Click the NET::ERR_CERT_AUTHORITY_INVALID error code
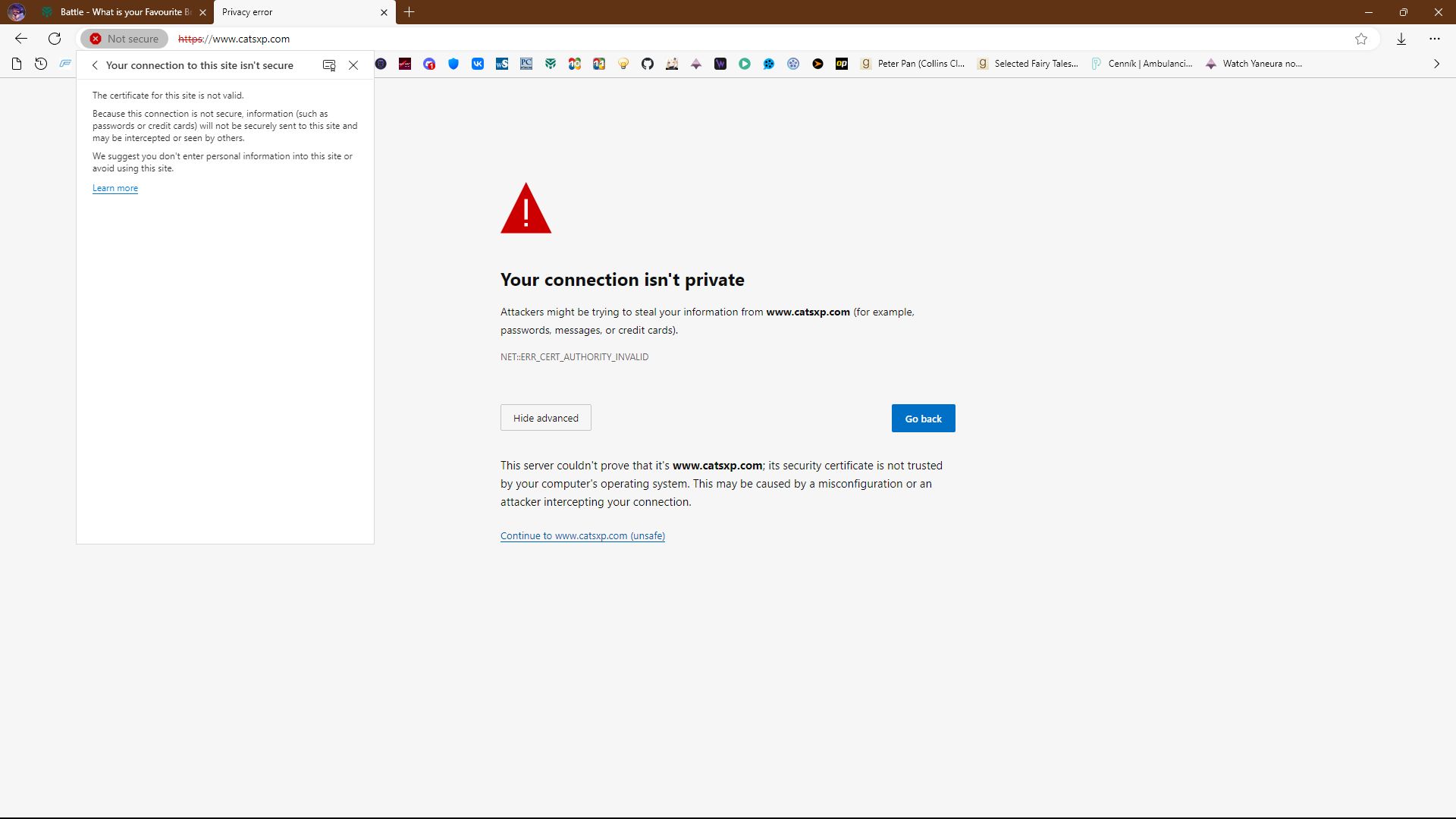This screenshot has width=1456, height=819. tap(574, 357)
